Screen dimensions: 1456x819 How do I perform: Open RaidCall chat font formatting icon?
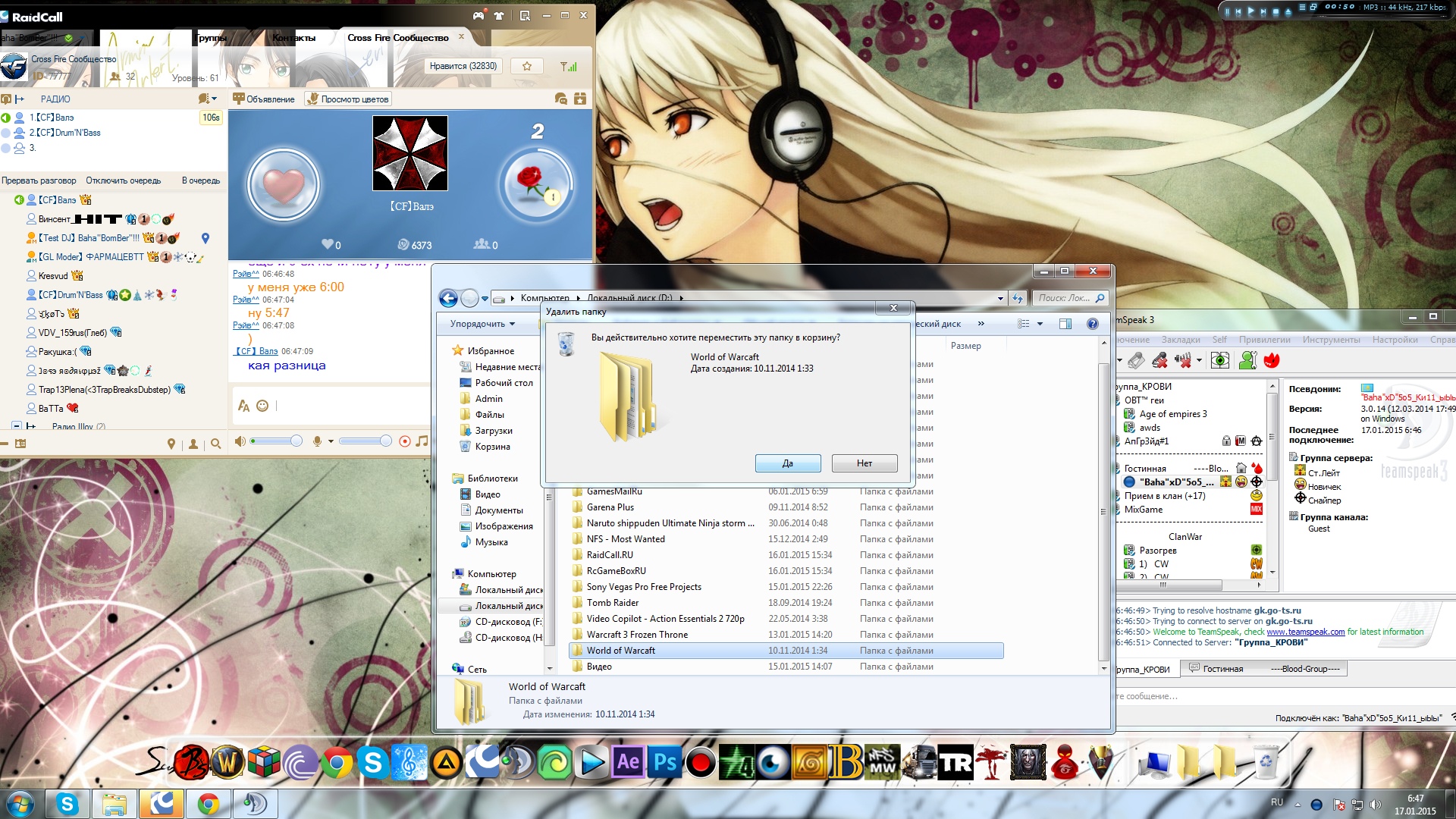(243, 406)
